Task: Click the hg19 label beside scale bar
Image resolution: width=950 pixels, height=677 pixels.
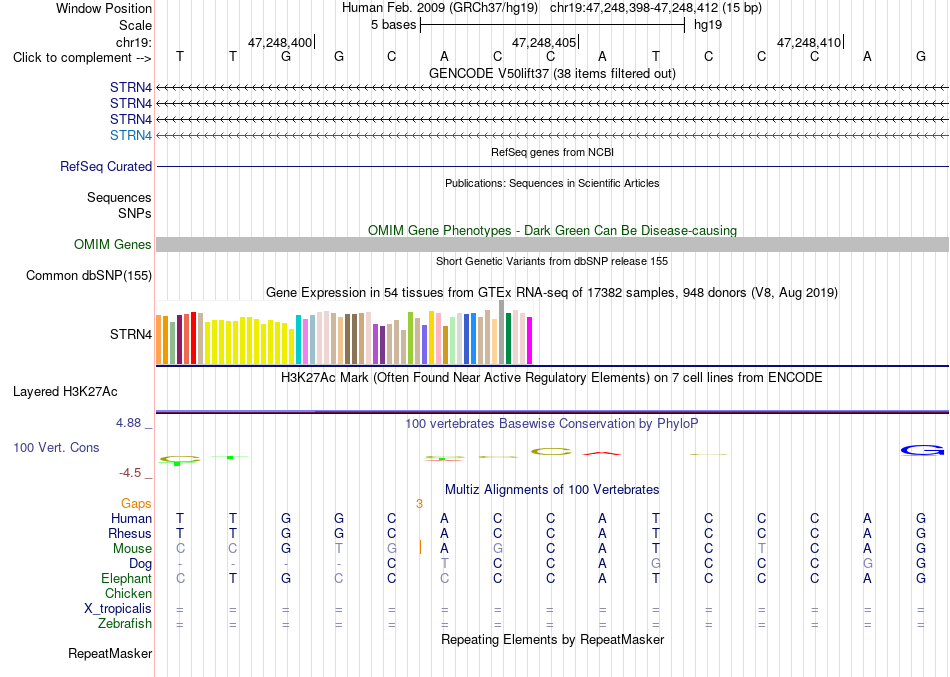Action: [708, 25]
